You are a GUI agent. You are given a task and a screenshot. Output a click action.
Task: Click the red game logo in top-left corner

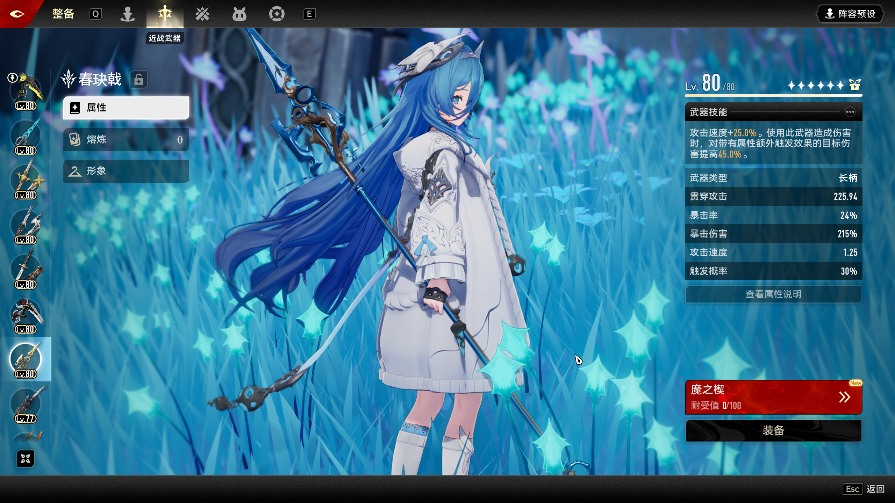point(18,13)
